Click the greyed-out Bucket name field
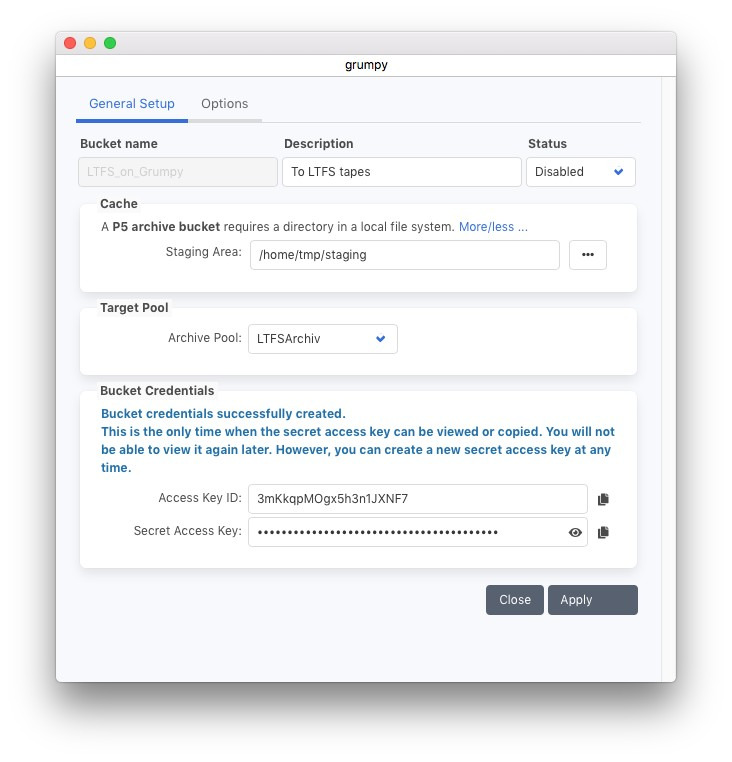Screen dimensions: 732x762 178,172
